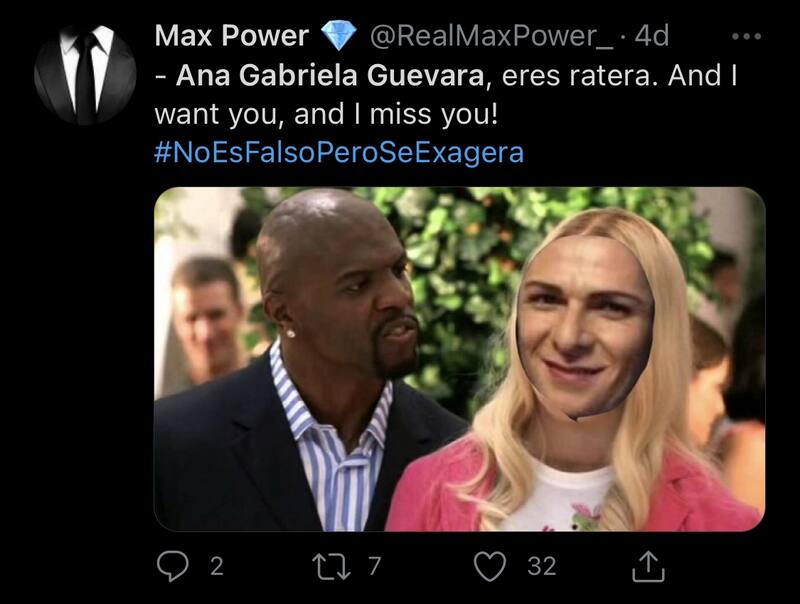Open the attached meme image
Screen dimensions: 800x604
coord(459,359)
